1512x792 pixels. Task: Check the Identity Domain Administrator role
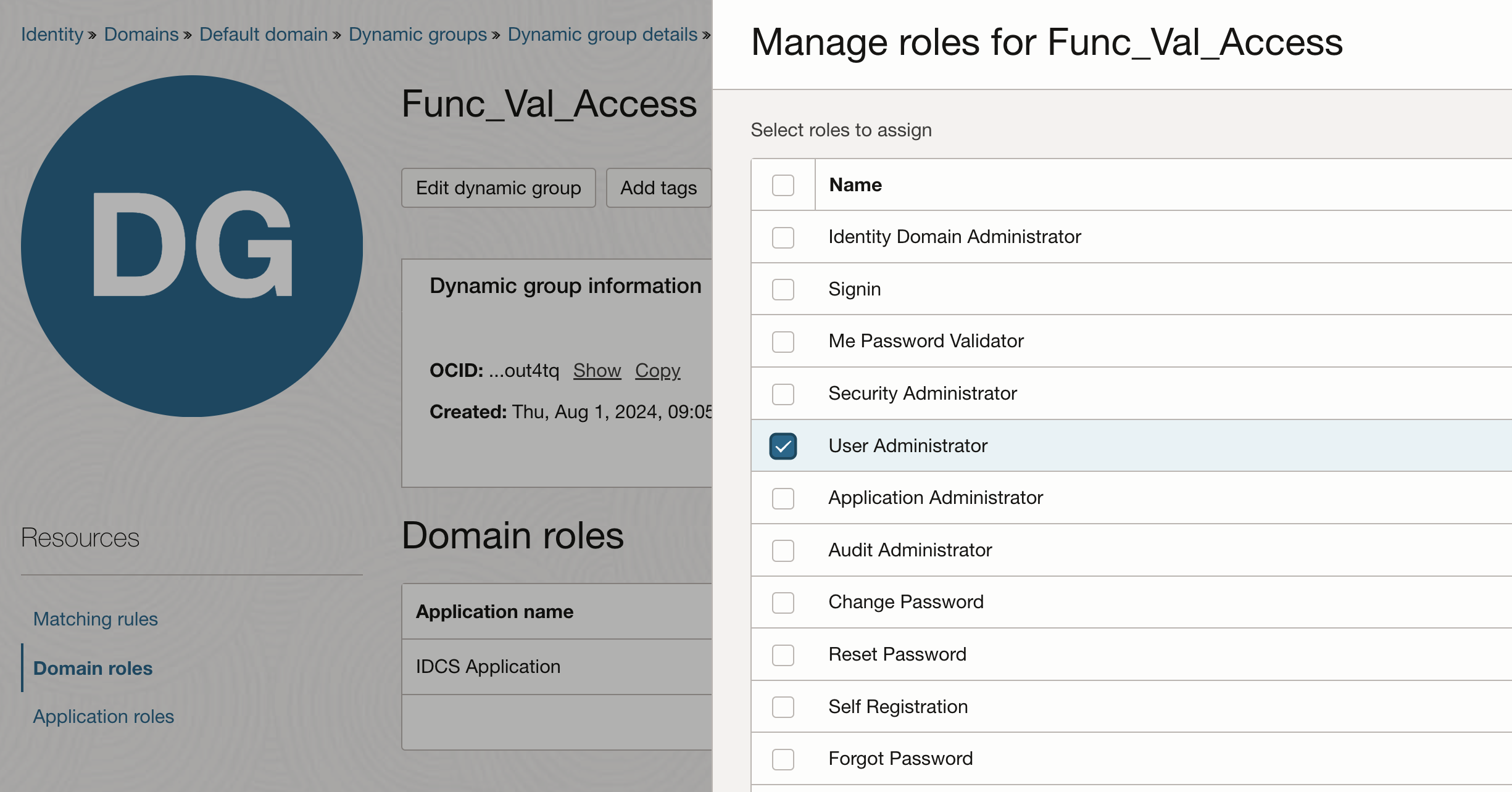click(x=783, y=237)
